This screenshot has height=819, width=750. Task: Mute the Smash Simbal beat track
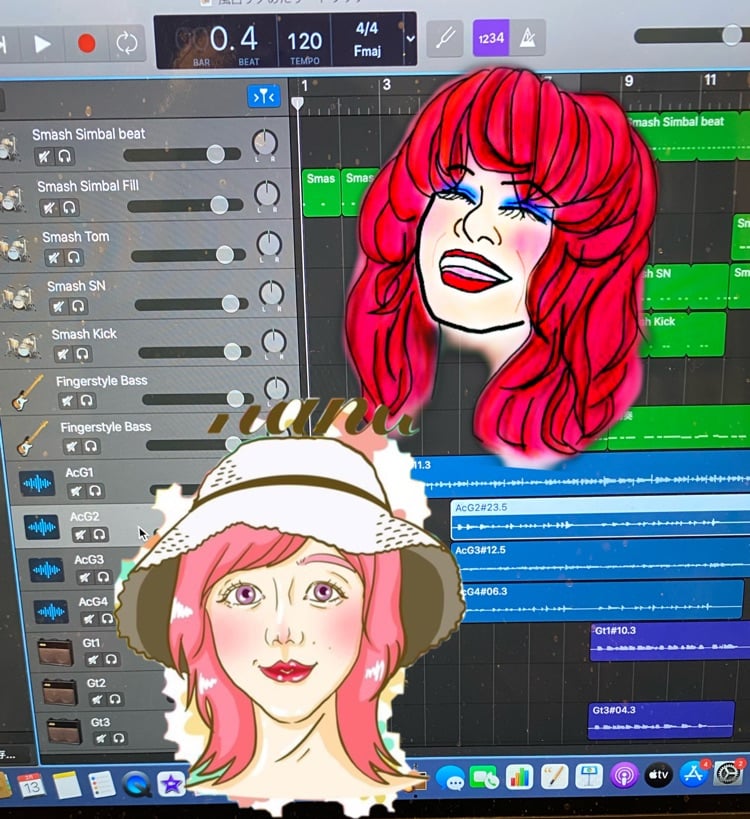click(44, 156)
